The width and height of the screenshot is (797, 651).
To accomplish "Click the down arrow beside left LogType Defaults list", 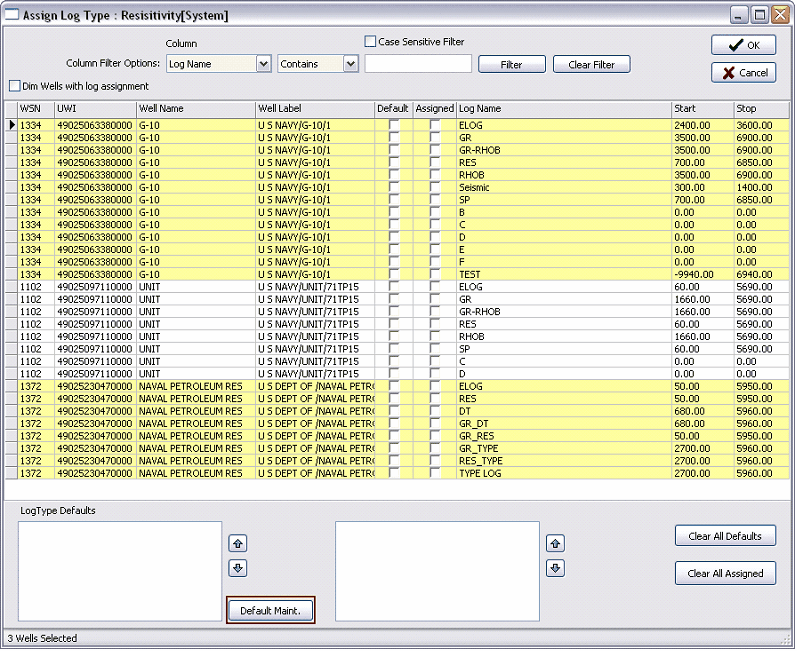I will coord(238,568).
